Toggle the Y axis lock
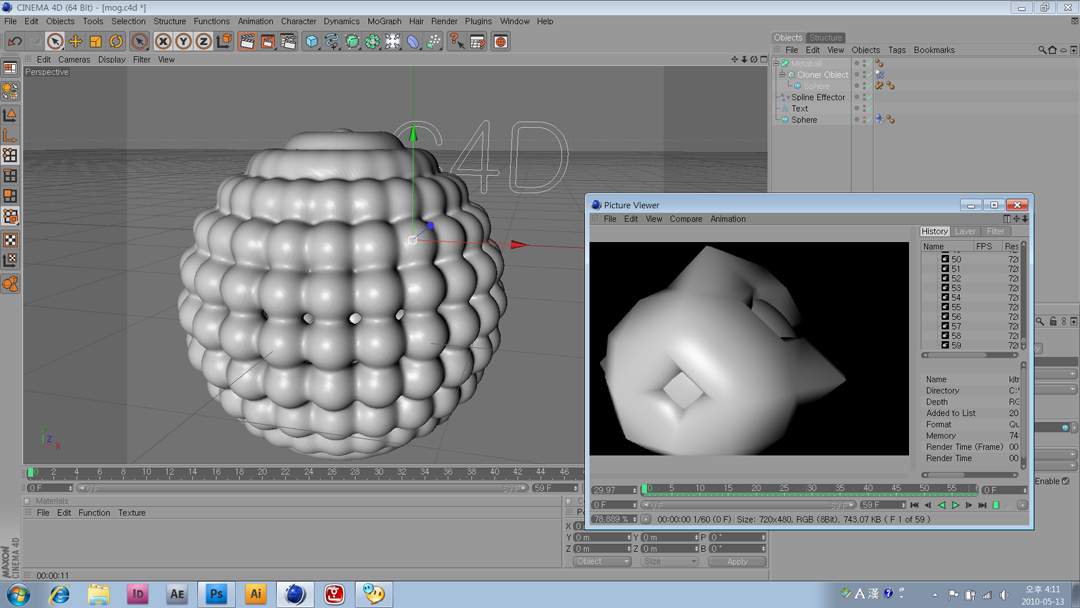Viewport: 1080px width, 608px height. click(183, 42)
